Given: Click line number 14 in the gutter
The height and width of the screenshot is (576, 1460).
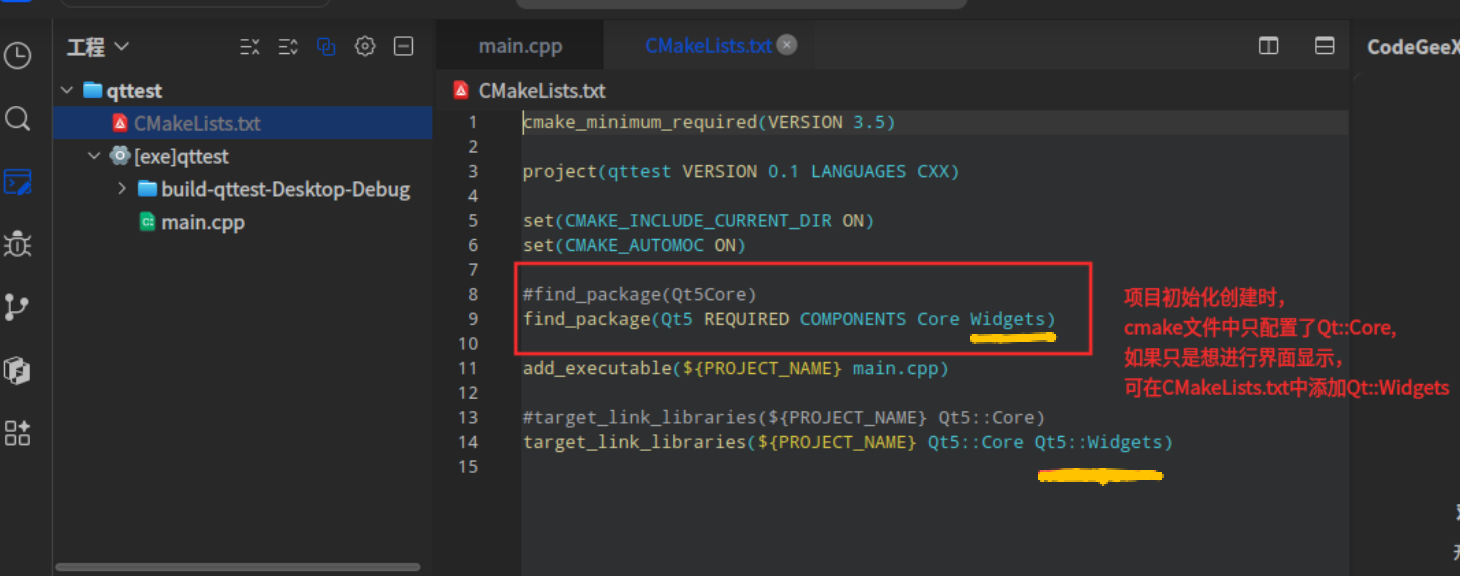Looking at the screenshot, I should tap(468, 442).
